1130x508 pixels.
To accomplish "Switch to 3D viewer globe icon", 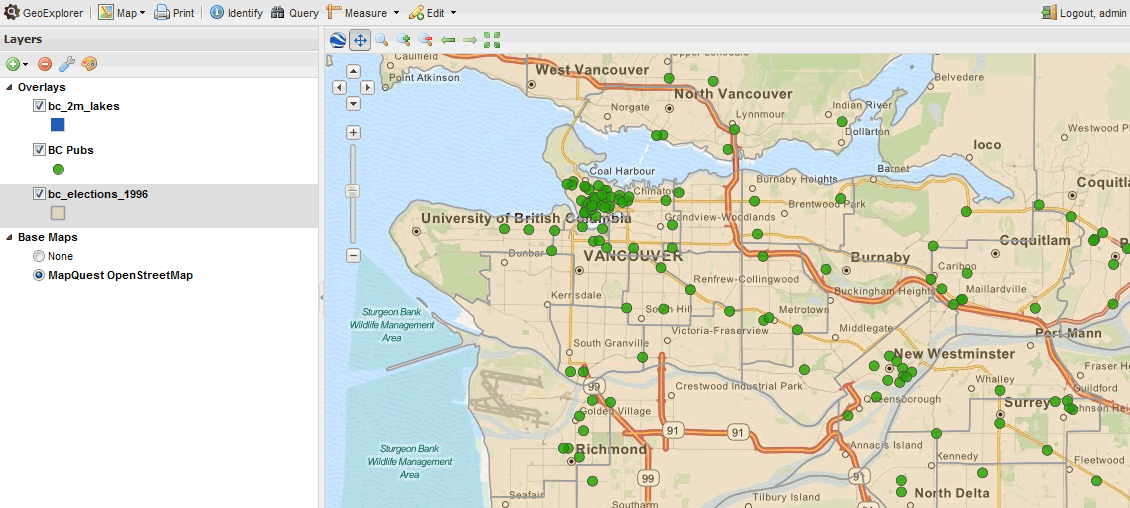I will click(x=338, y=40).
